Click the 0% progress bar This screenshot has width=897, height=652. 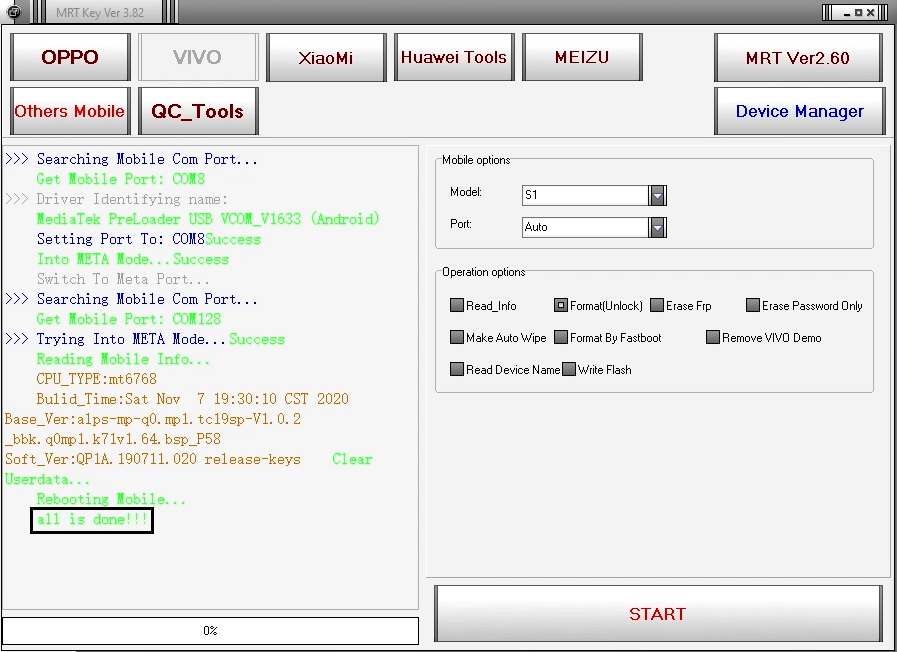point(210,630)
